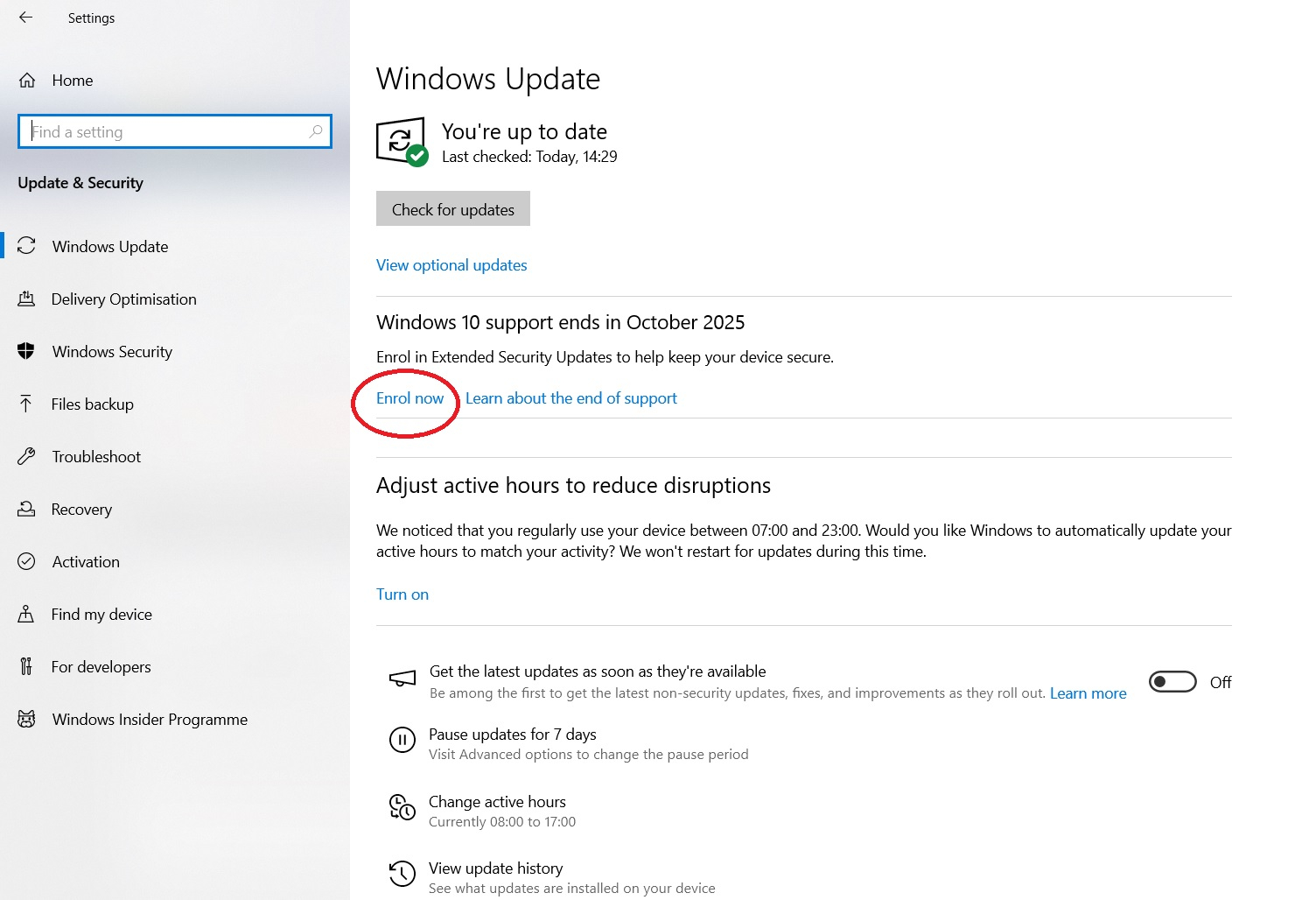Click the Find my device icon

(x=26, y=615)
